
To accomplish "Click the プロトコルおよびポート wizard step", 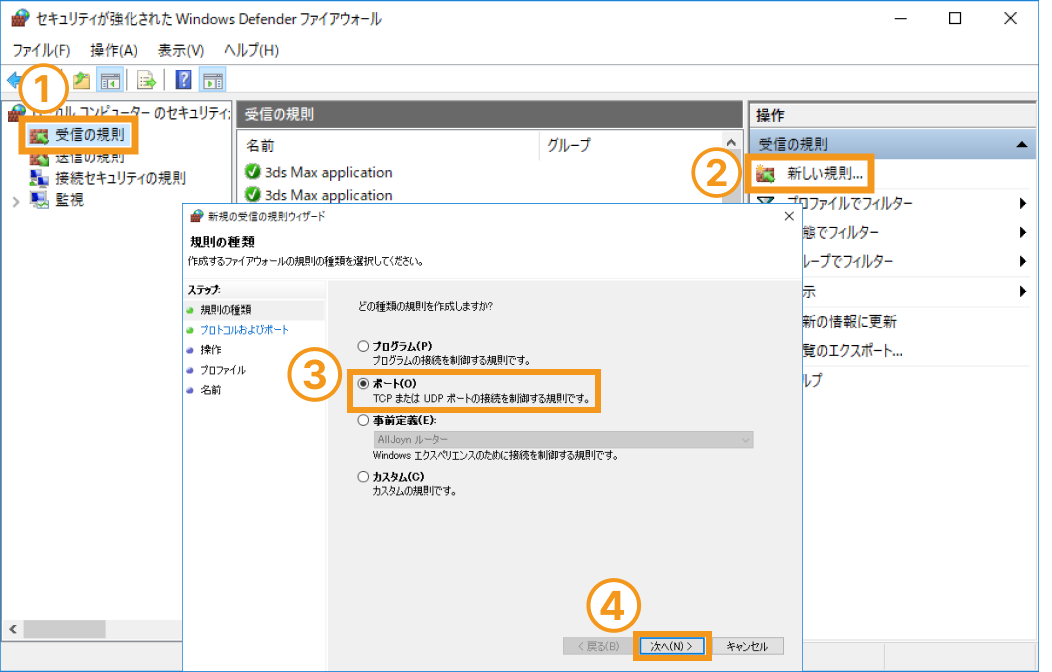I will coord(244,330).
